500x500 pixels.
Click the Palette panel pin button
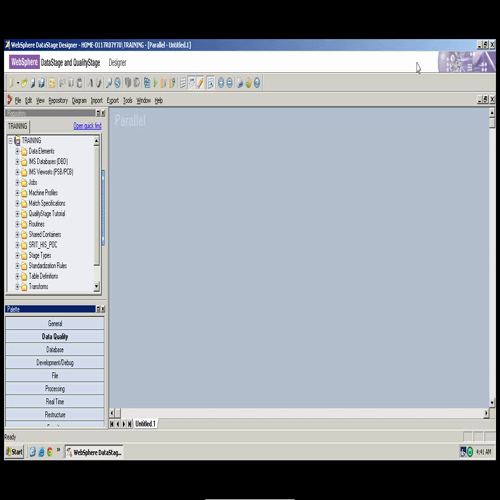(x=98, y=309)
